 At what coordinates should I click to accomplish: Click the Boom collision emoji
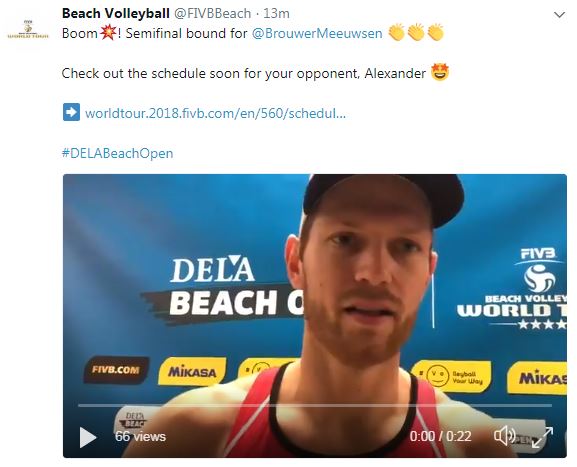(108, 33)
